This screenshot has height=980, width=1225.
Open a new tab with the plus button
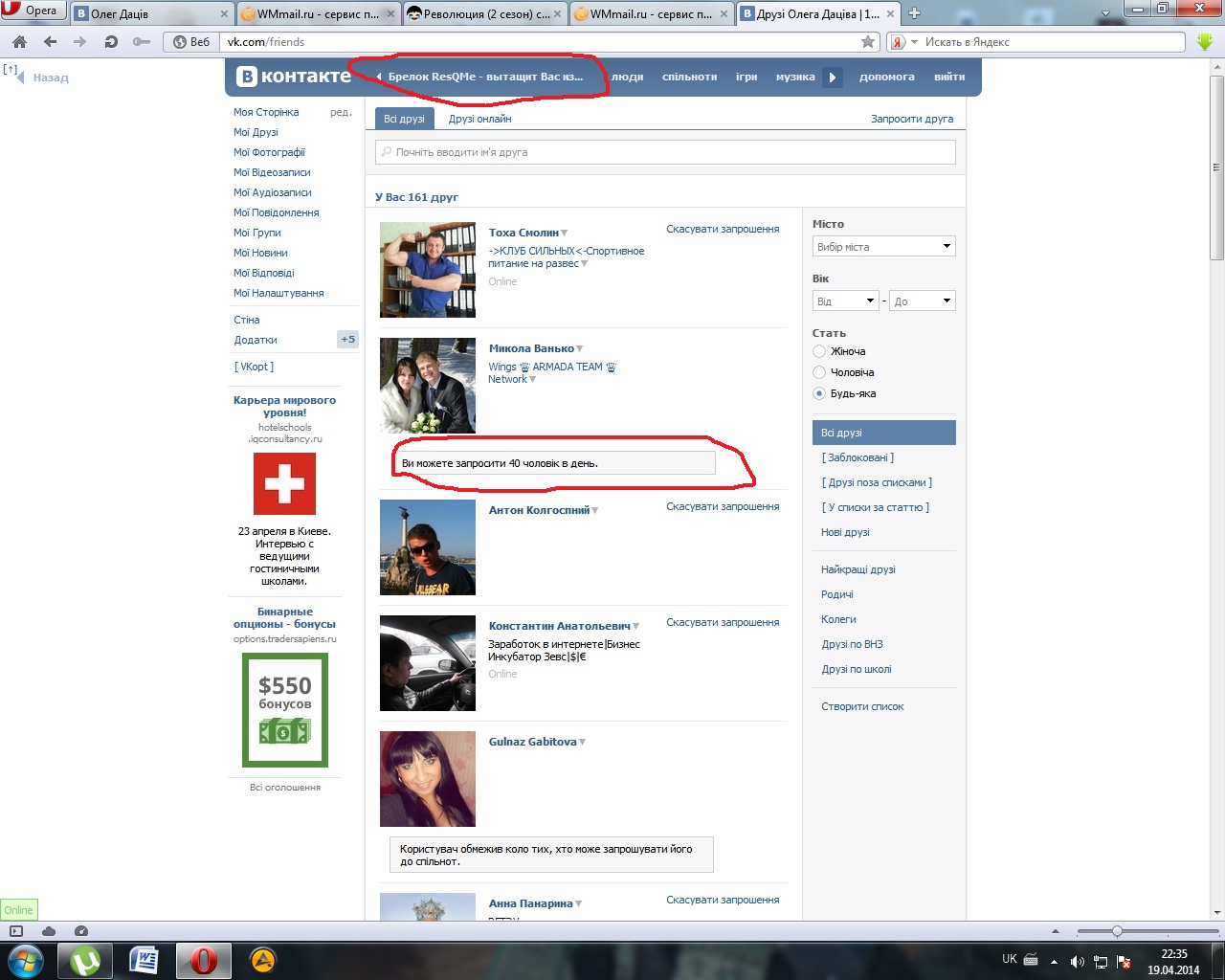point(914,13)
